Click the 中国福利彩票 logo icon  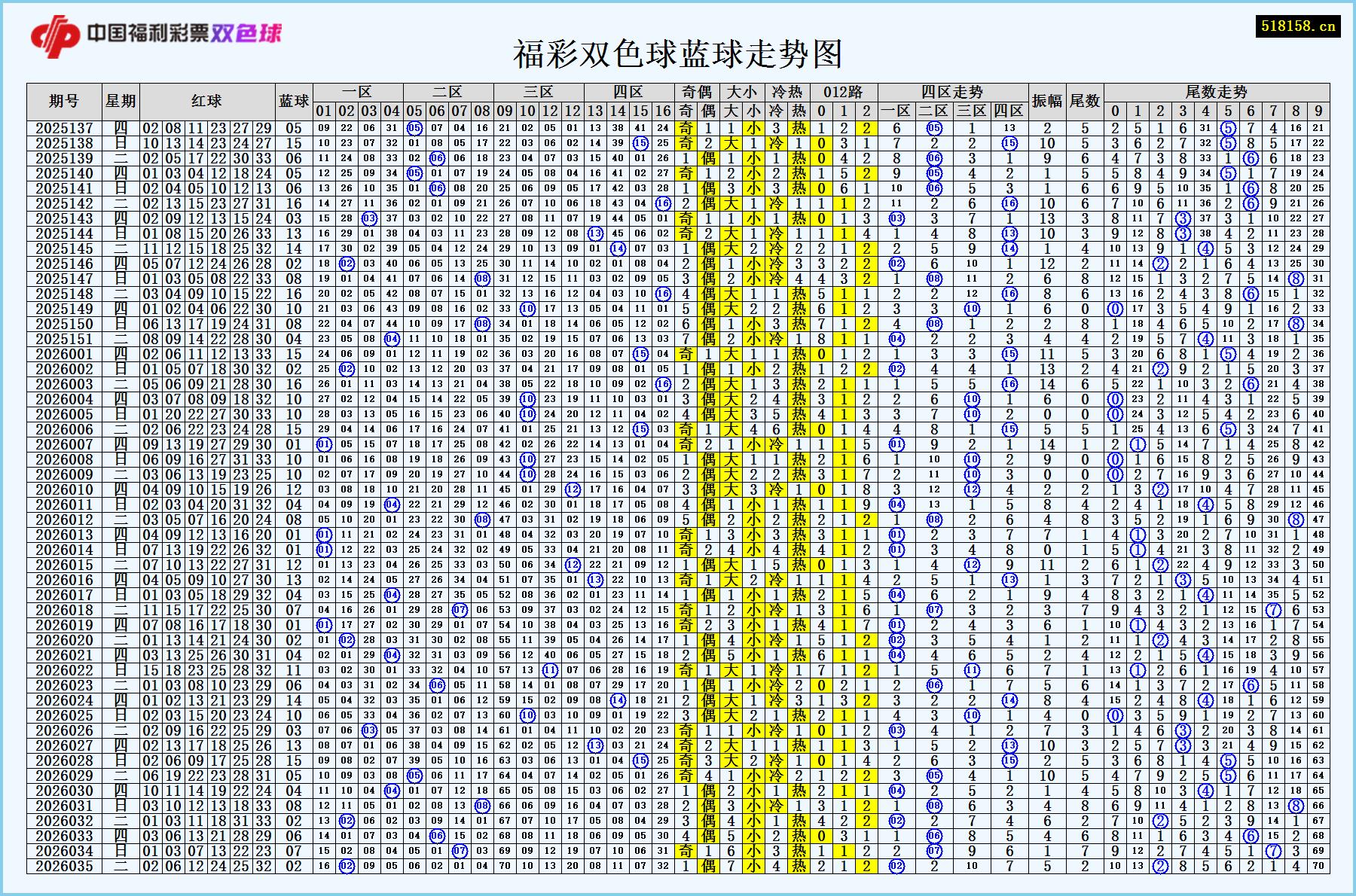tap(56, 32)
